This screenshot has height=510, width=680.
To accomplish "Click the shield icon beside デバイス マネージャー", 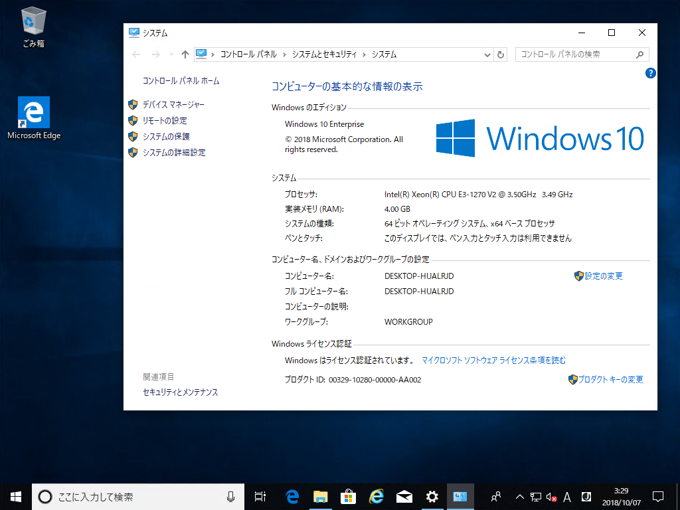I will pyautogui.click(x=133, y=105).
